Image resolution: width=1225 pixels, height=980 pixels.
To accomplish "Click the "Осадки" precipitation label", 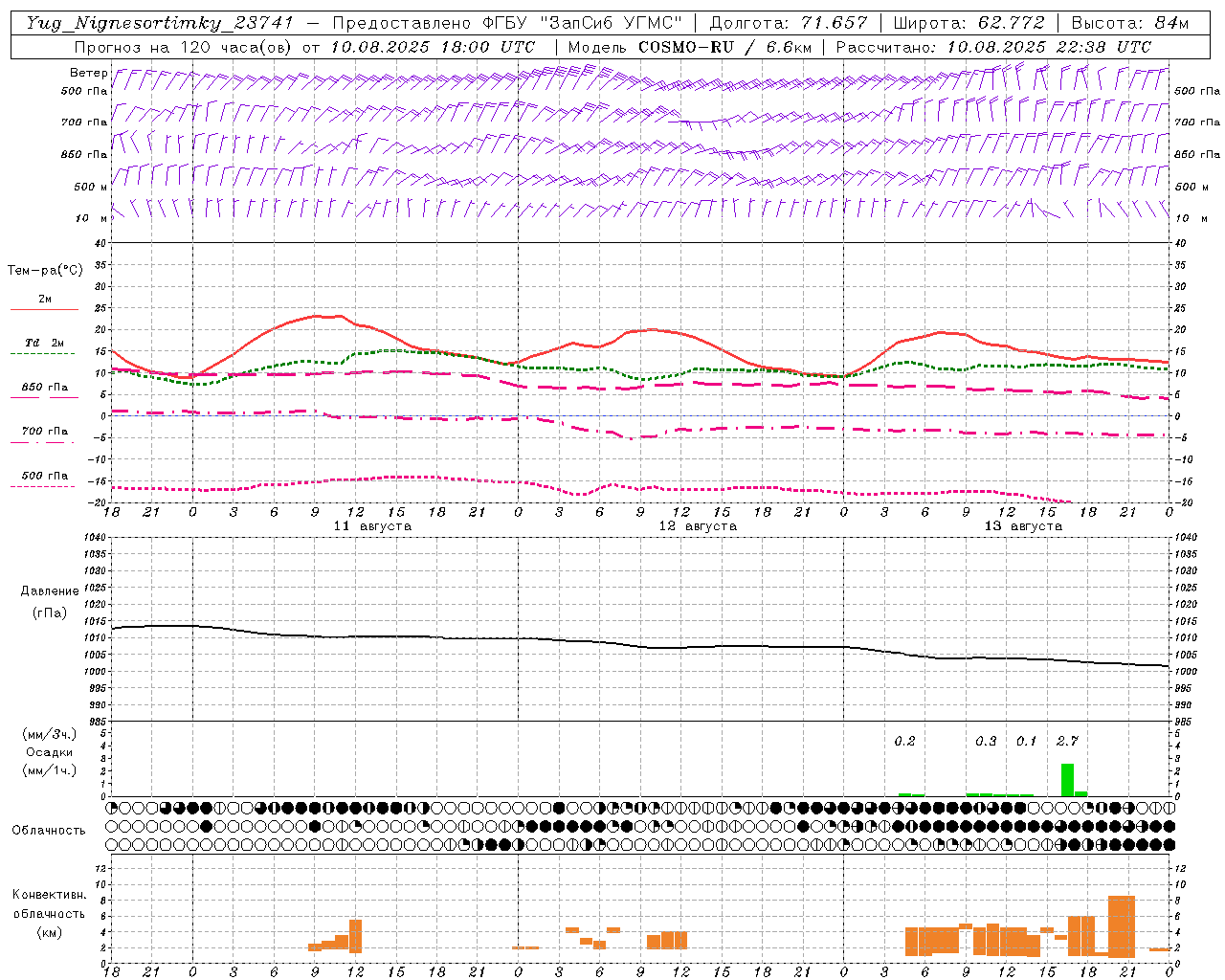I will click(50, 752).
